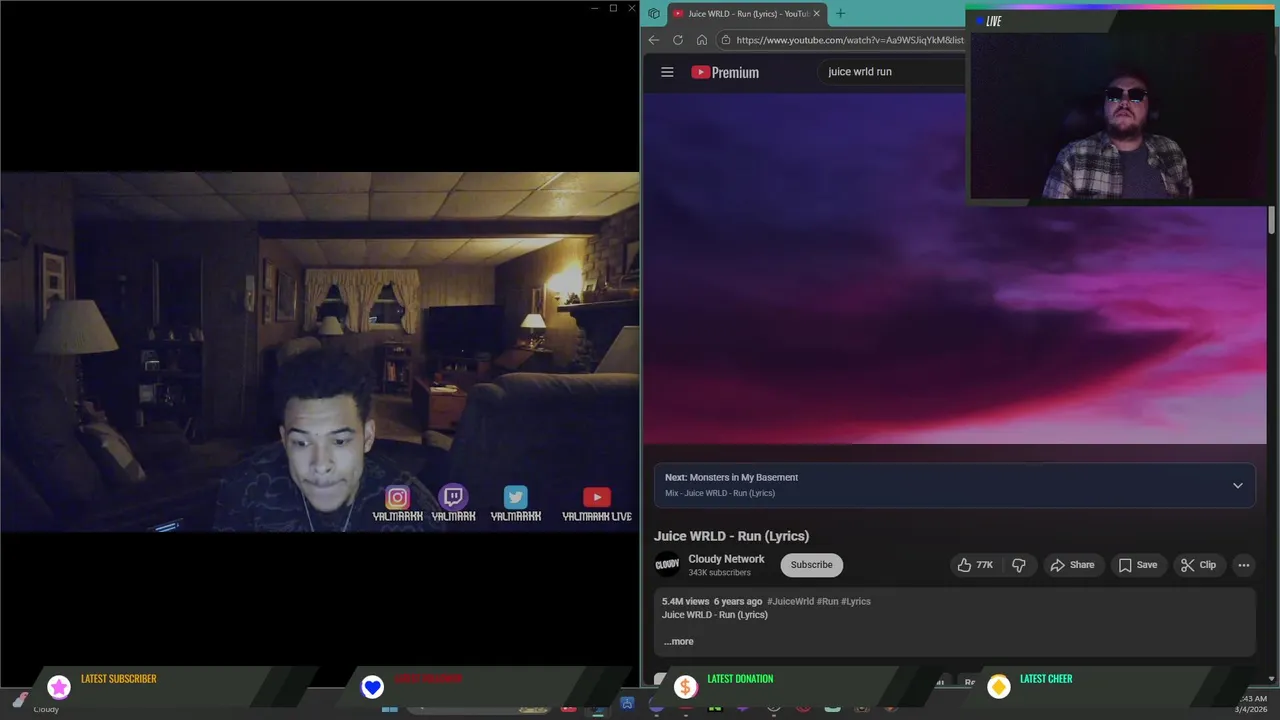Go to the browser home page

click(702, 40)
